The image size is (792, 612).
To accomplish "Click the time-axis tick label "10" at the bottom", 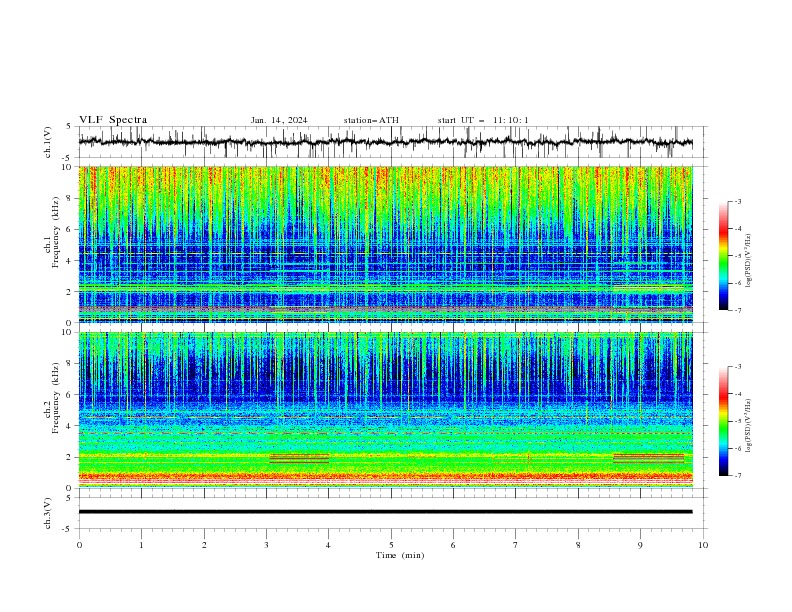I will click(x=703, y=545).
